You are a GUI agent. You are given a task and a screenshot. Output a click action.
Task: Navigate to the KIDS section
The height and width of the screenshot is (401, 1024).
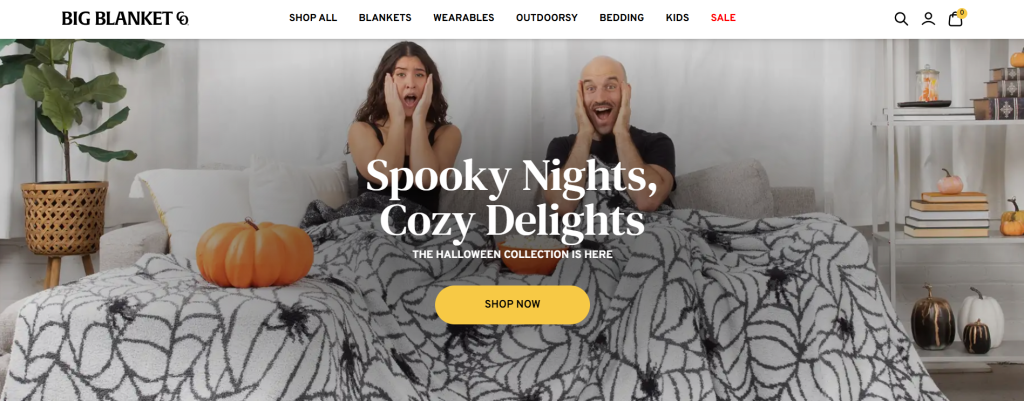tap(677, 18)
